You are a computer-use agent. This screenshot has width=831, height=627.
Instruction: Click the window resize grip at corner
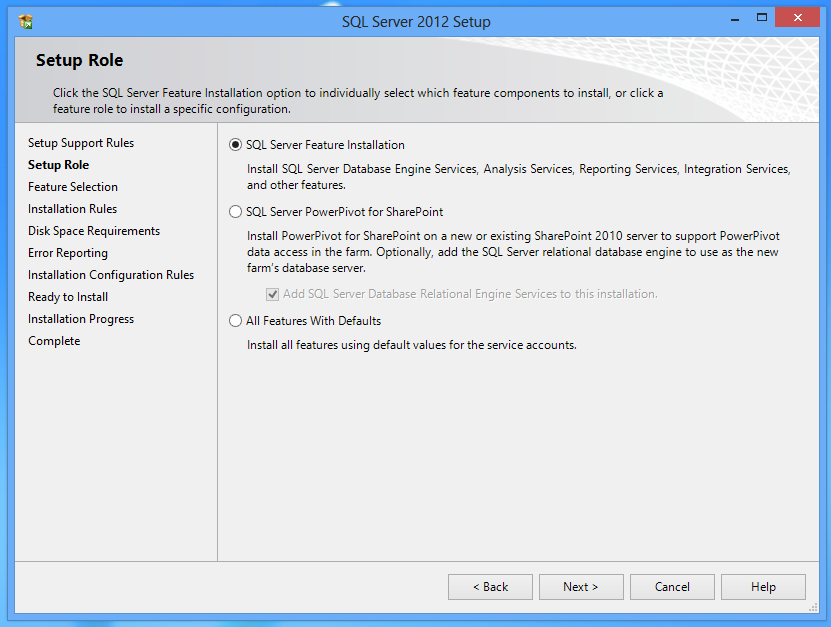(x=814, y=608)
